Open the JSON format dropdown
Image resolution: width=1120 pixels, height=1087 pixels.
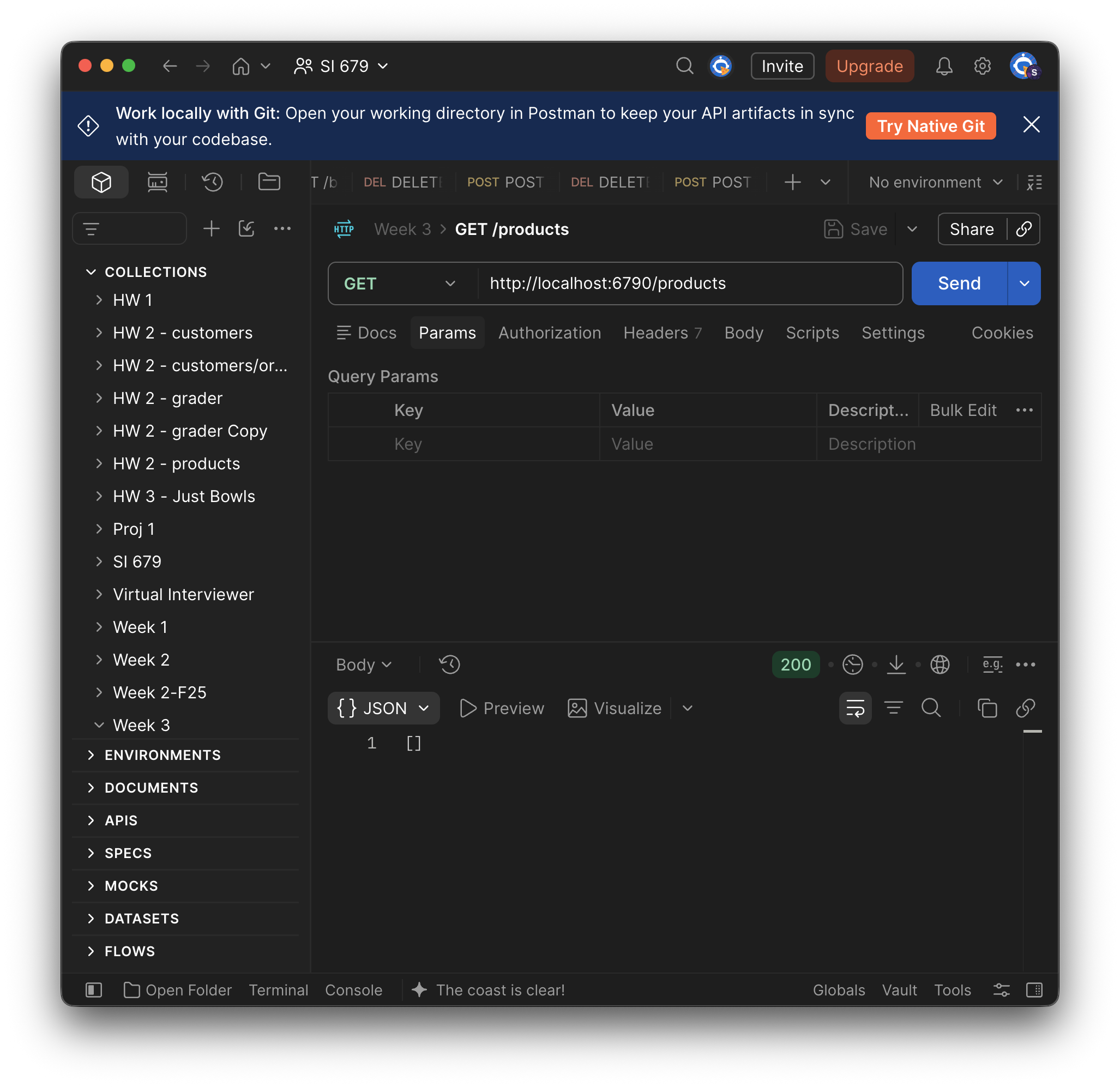pyautogui.click(x=383, y=708)
